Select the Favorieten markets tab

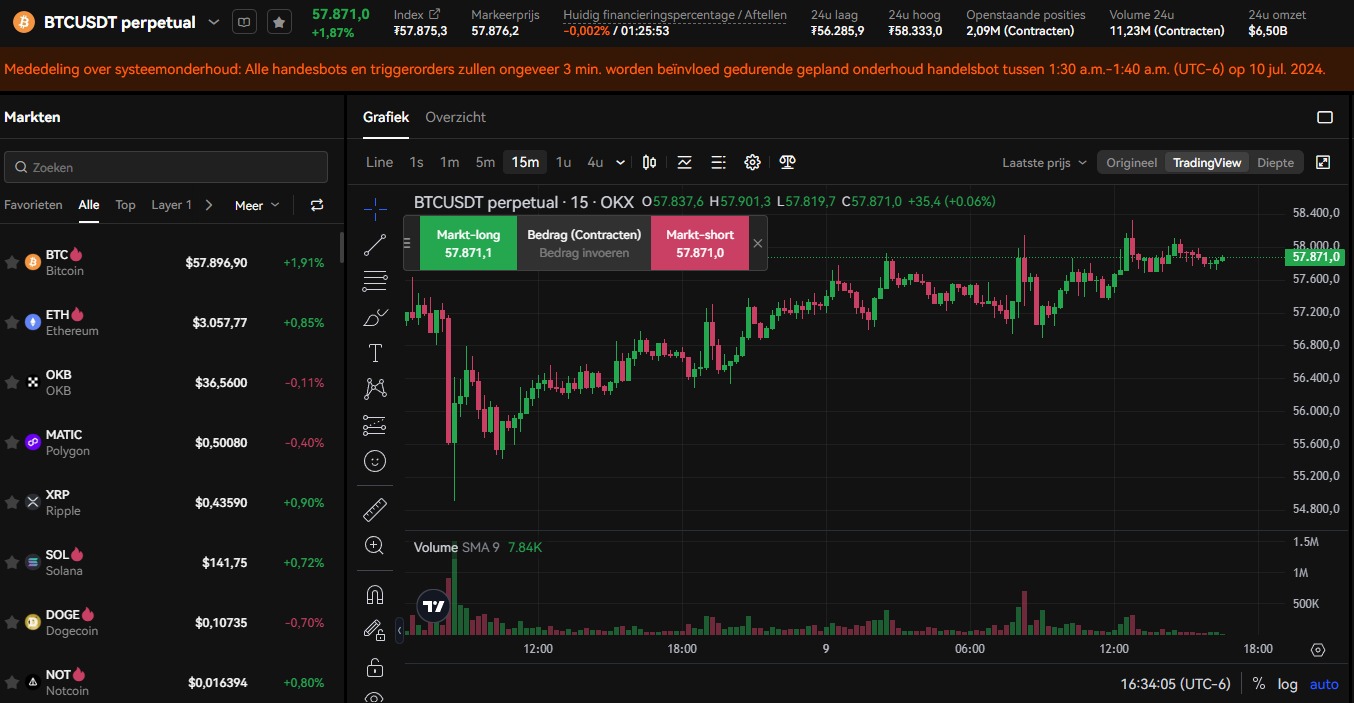(33, 205)
